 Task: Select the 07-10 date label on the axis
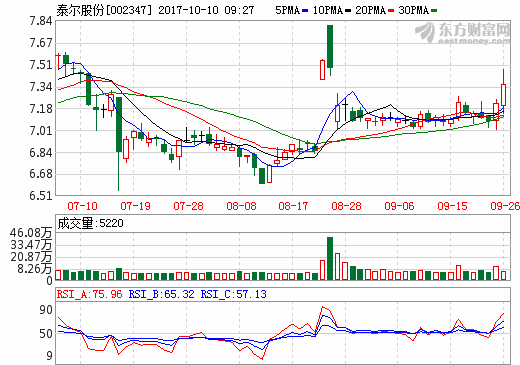[82, 206]
